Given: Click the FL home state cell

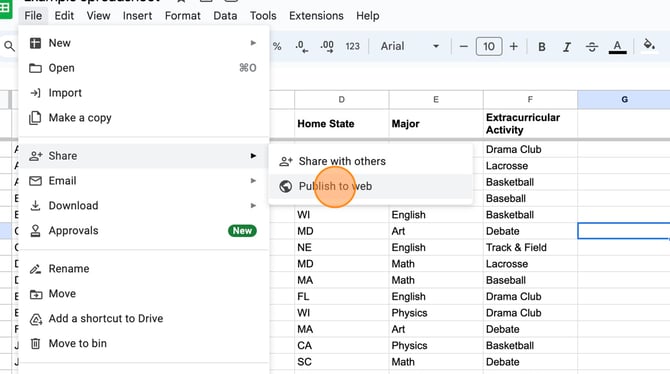Looking at the screenshot, I should pyautogui.click(x=341, y=297).
